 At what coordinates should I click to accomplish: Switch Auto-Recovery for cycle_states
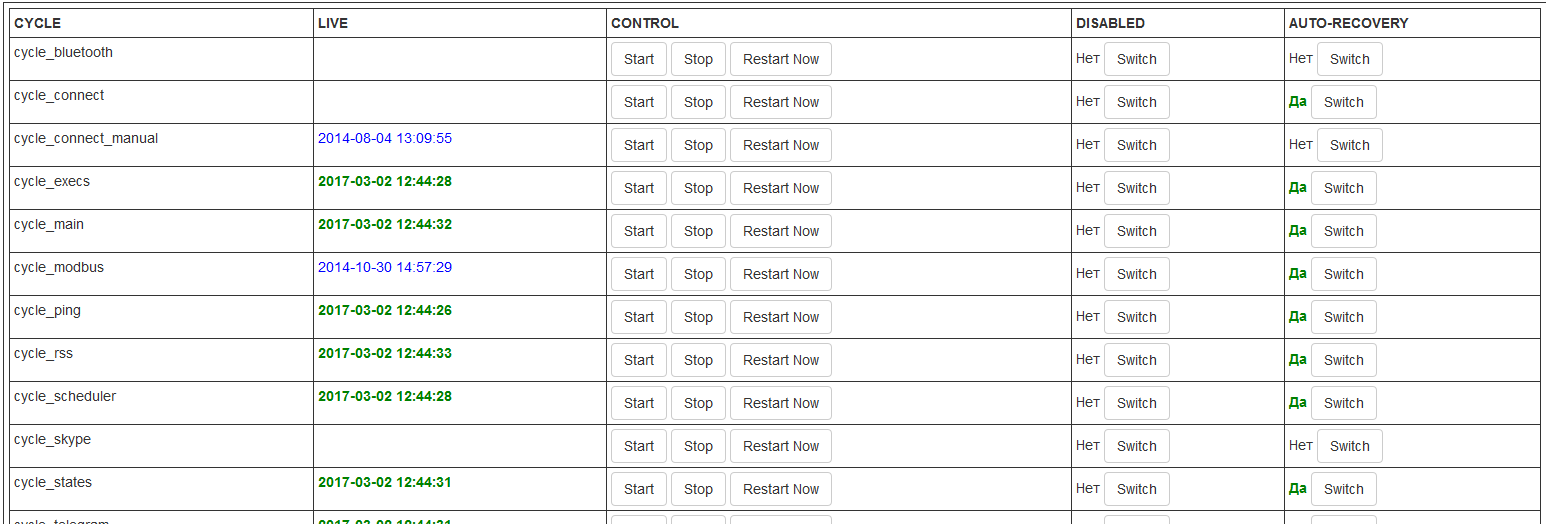[x=1343, y=489]
